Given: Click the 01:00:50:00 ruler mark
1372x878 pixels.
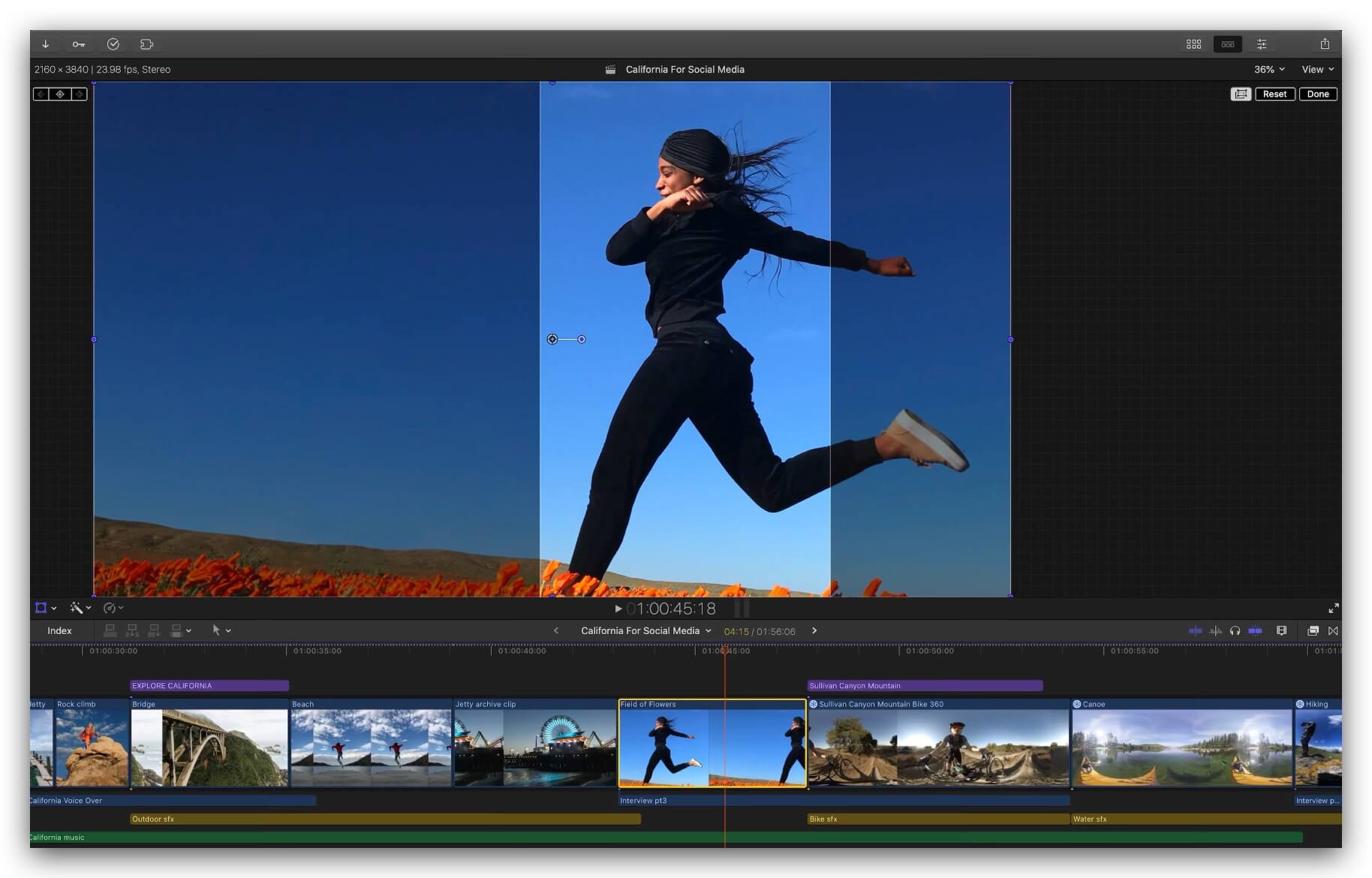Looking at the screenshot, I should click(x=929, y=651).
